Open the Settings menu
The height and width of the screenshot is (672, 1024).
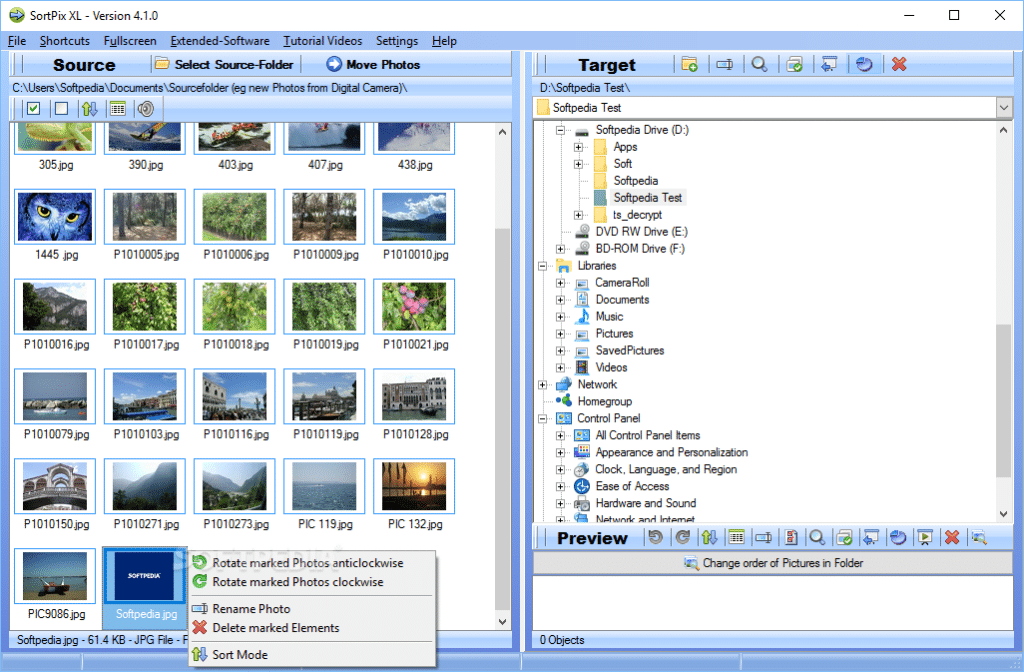(x=396, y=40)
